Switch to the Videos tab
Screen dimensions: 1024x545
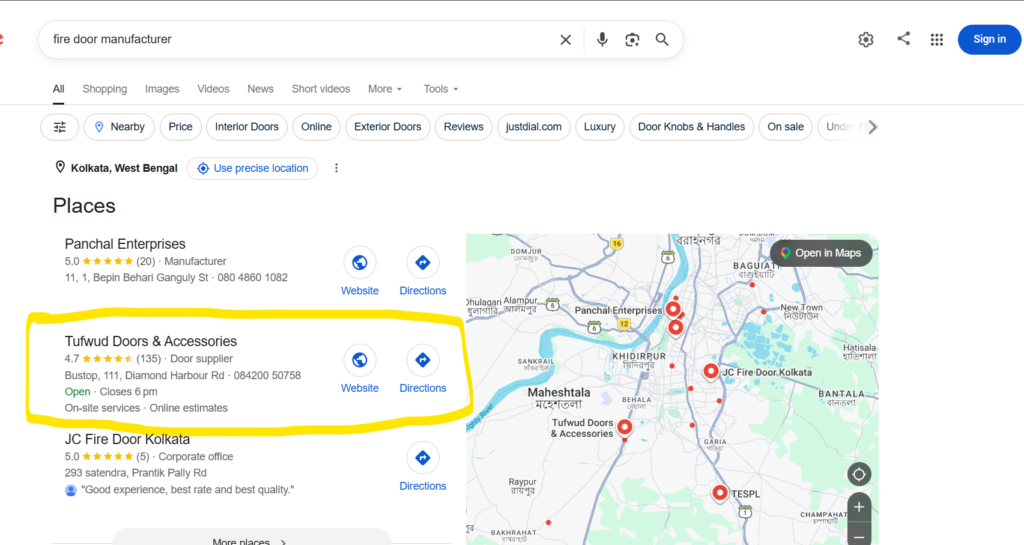(x=213, y=89)
